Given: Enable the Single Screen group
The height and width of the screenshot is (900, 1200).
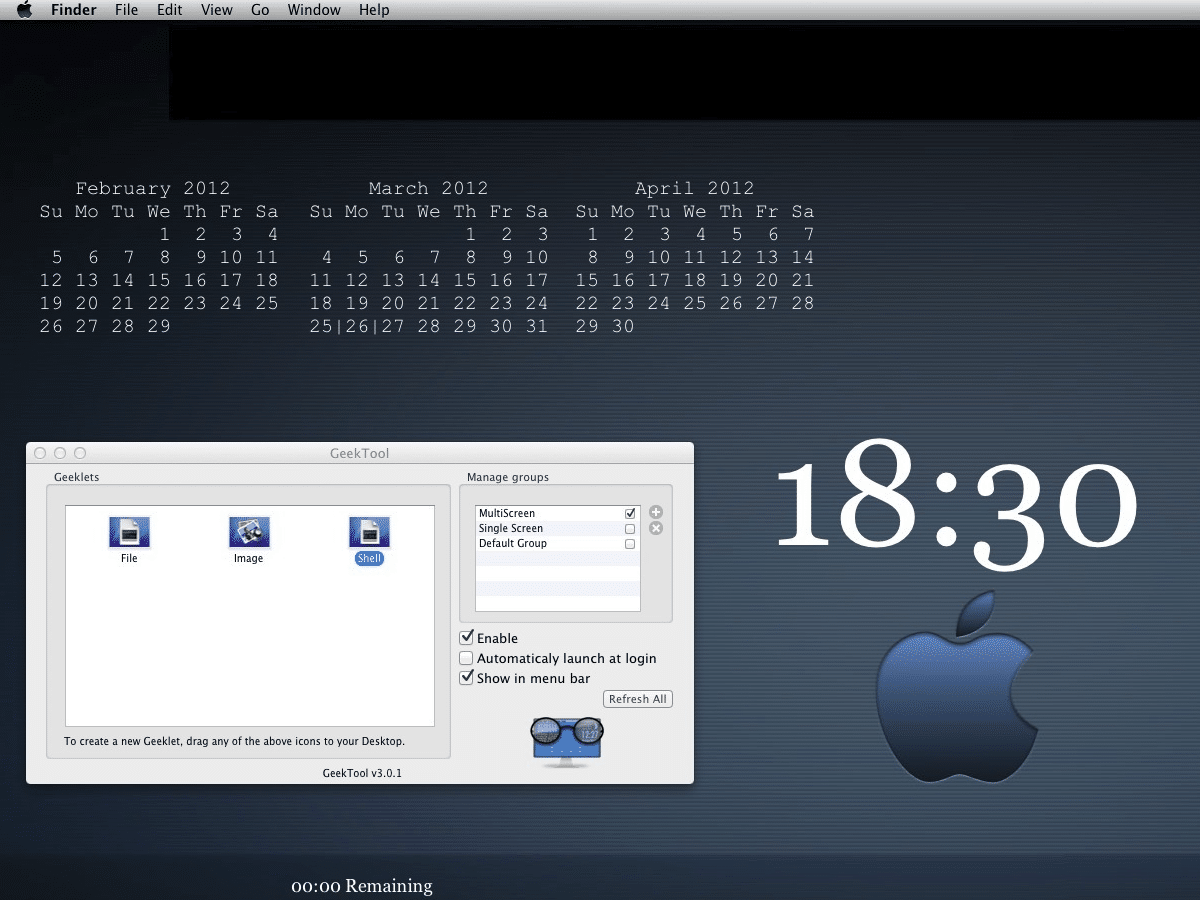Looking at the screenshot, I should pyautogui.click(x=629, y=528).
